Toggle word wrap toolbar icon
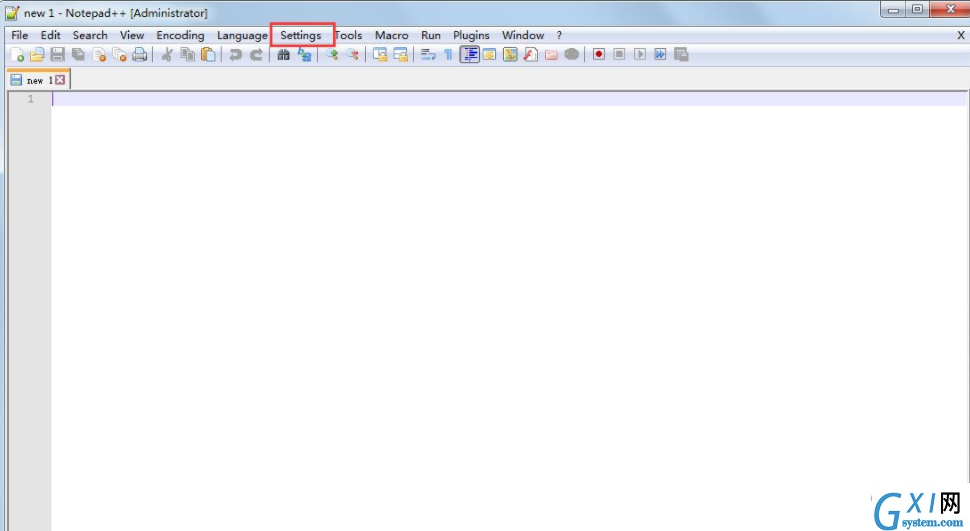 pos(428,54)
